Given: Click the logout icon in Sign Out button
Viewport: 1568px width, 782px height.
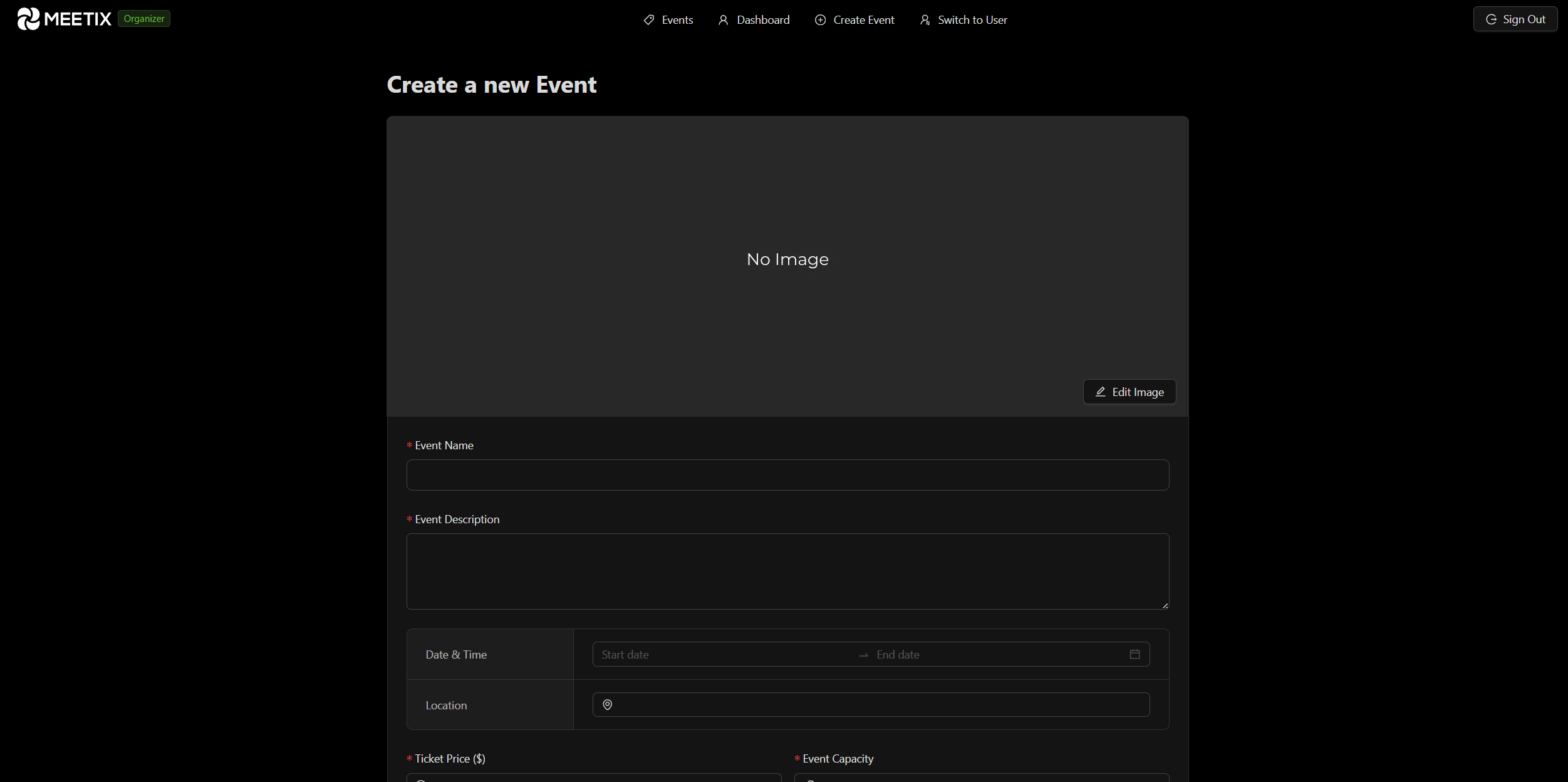Looking at the screenshot, I should click(1491, 19).
